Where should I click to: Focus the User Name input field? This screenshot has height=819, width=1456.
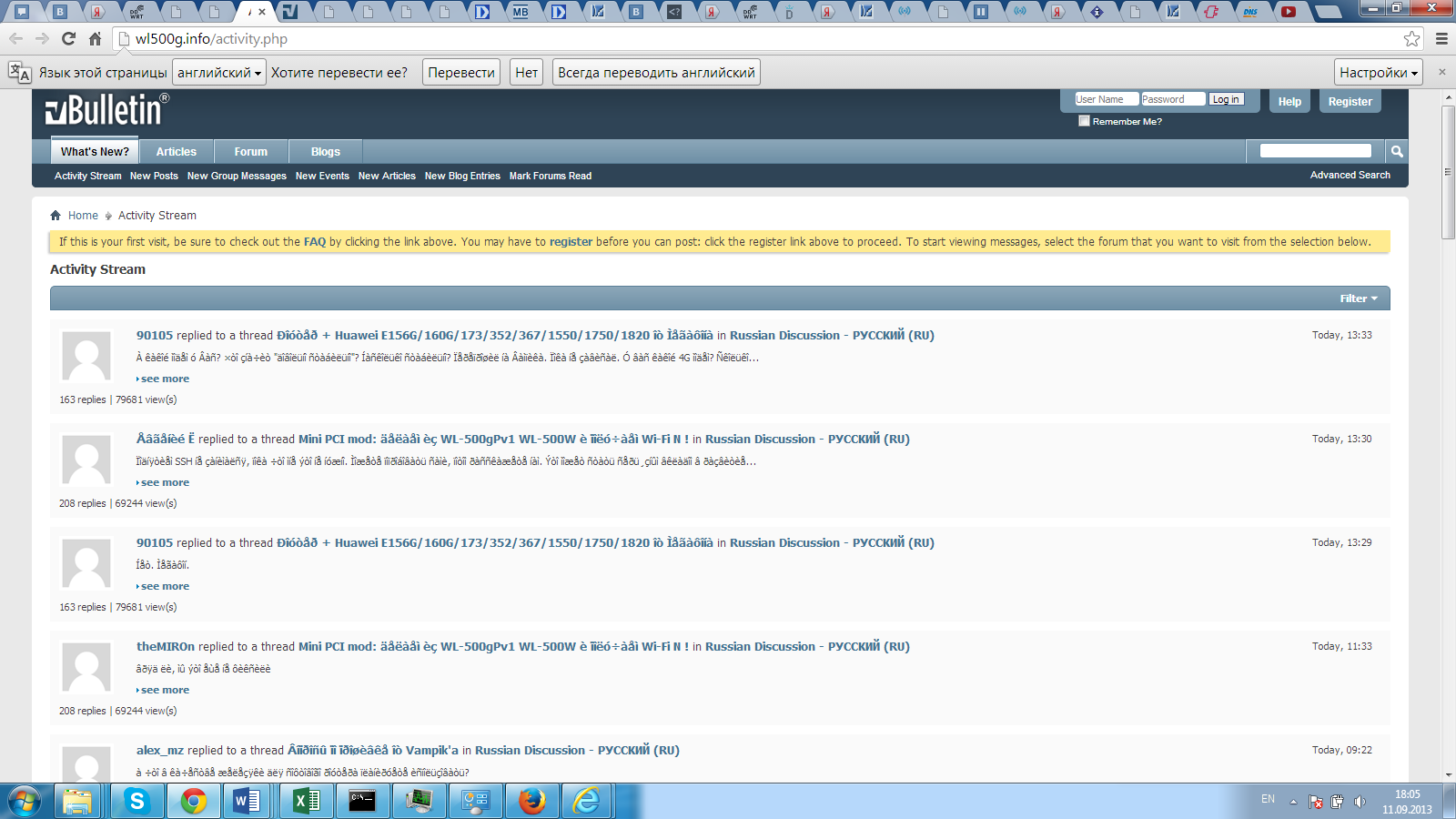coord(1106,99)
